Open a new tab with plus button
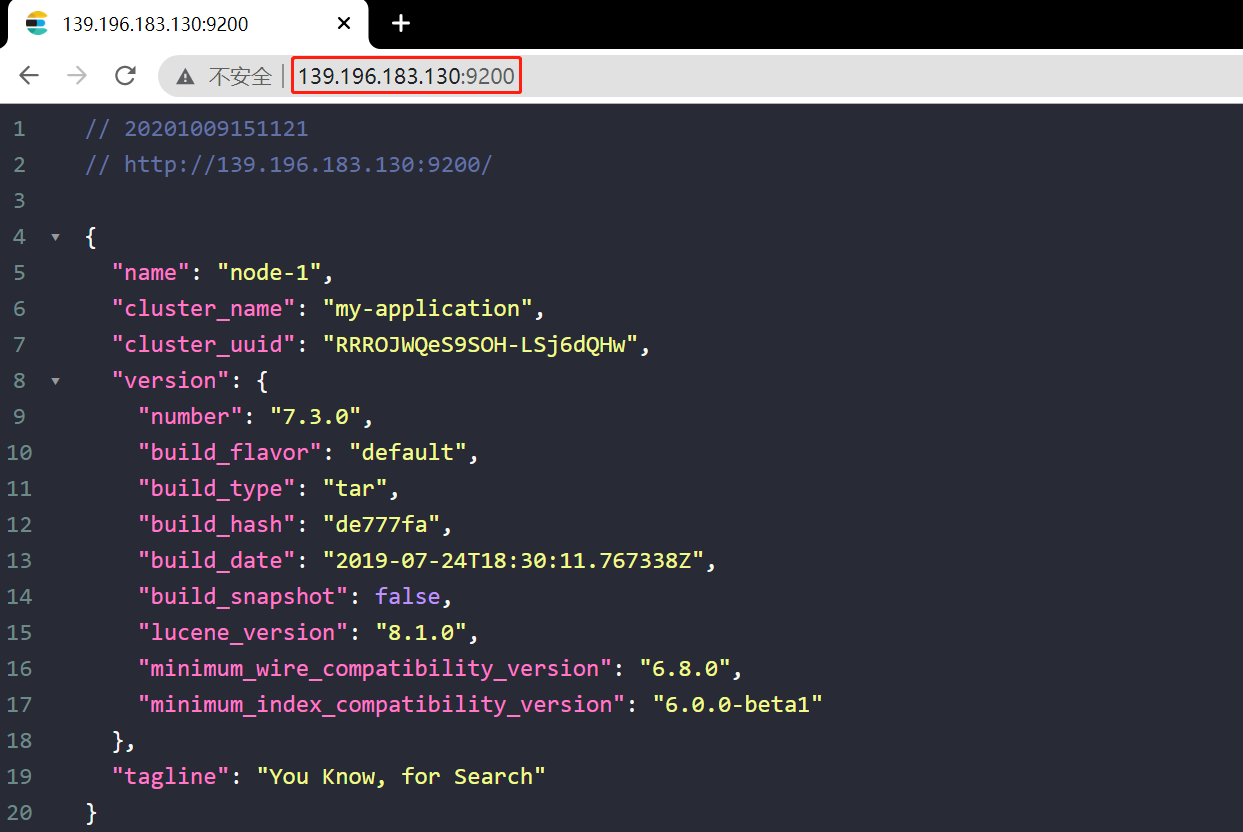 click(401, 24)
